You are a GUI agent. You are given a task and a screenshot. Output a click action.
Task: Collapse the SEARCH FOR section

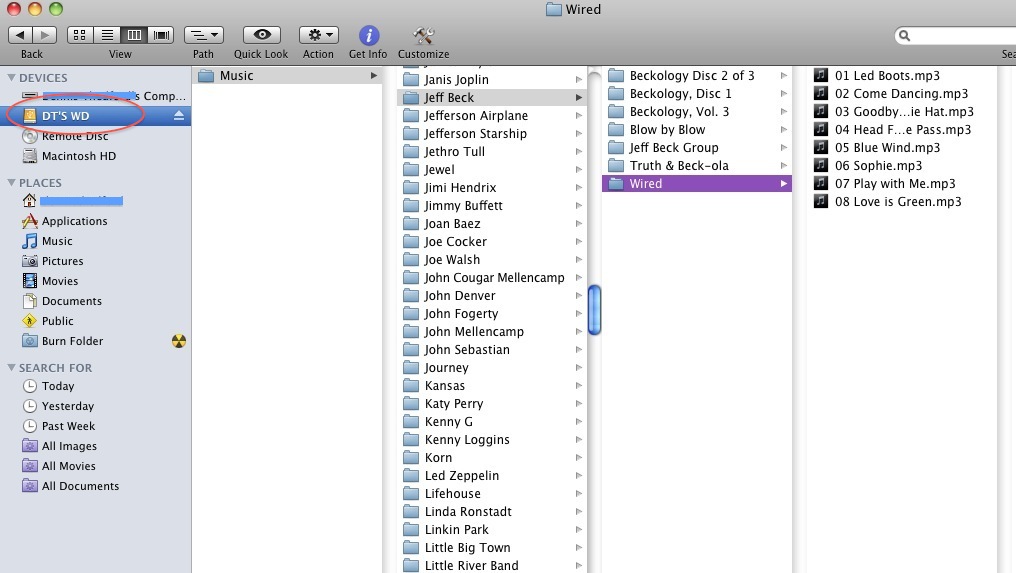click(x=11, y=368)
